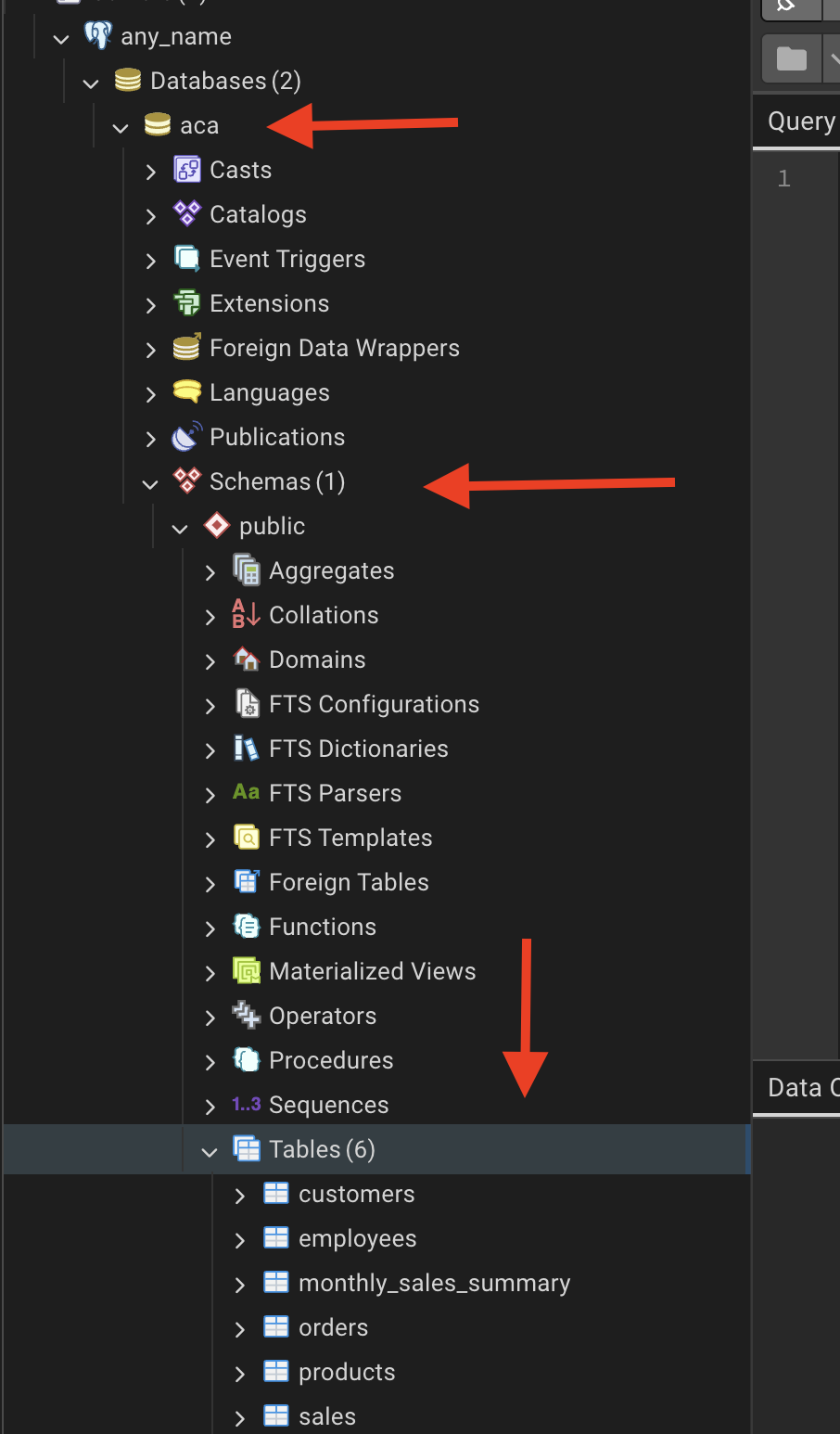Click the Languages speech bubble icon
Viewport: 840px width, 1434px height.
[x=187, y=392]
